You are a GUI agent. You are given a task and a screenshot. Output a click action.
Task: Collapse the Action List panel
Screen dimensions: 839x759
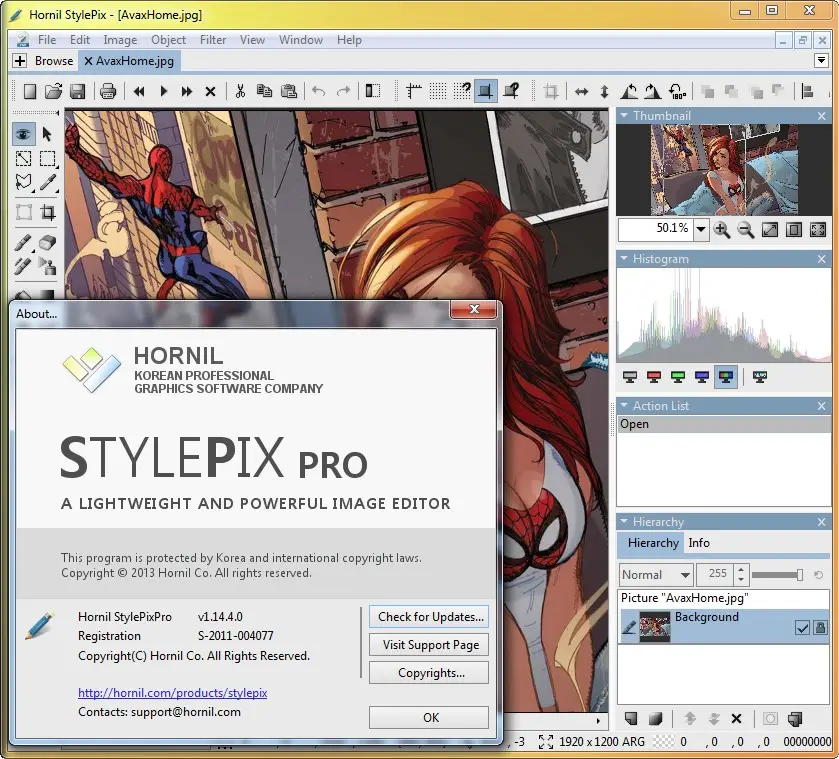click(623, 406)
